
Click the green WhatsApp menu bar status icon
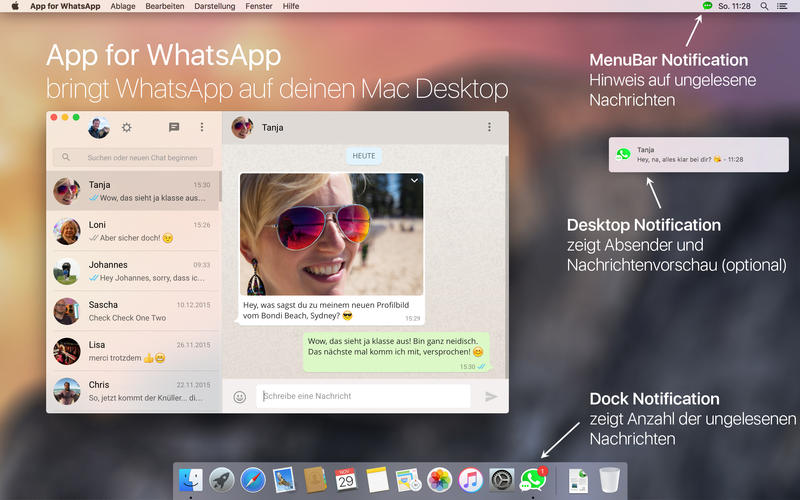tap(707, 6)
